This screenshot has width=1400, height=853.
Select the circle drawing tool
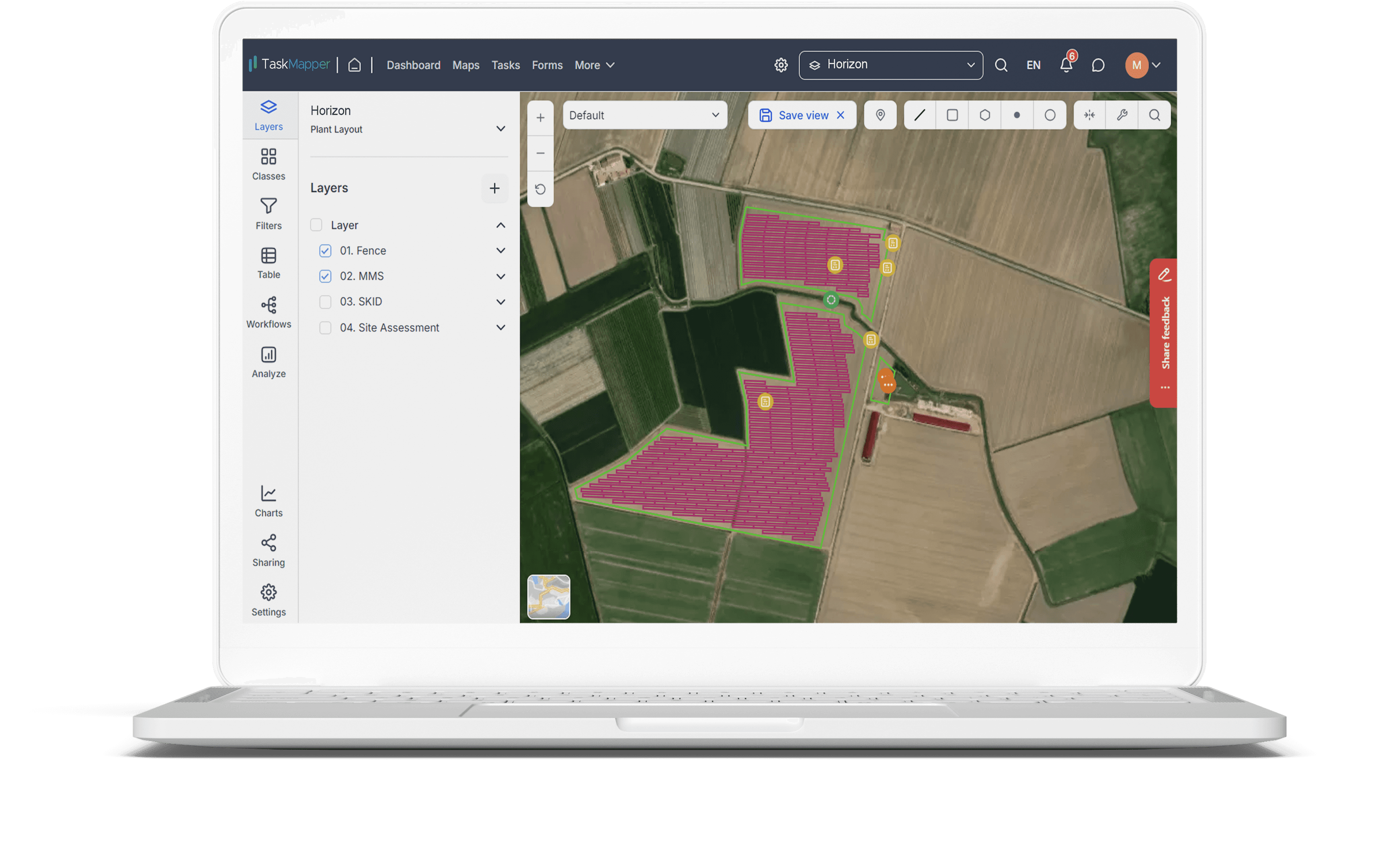tap(1049, 115)
